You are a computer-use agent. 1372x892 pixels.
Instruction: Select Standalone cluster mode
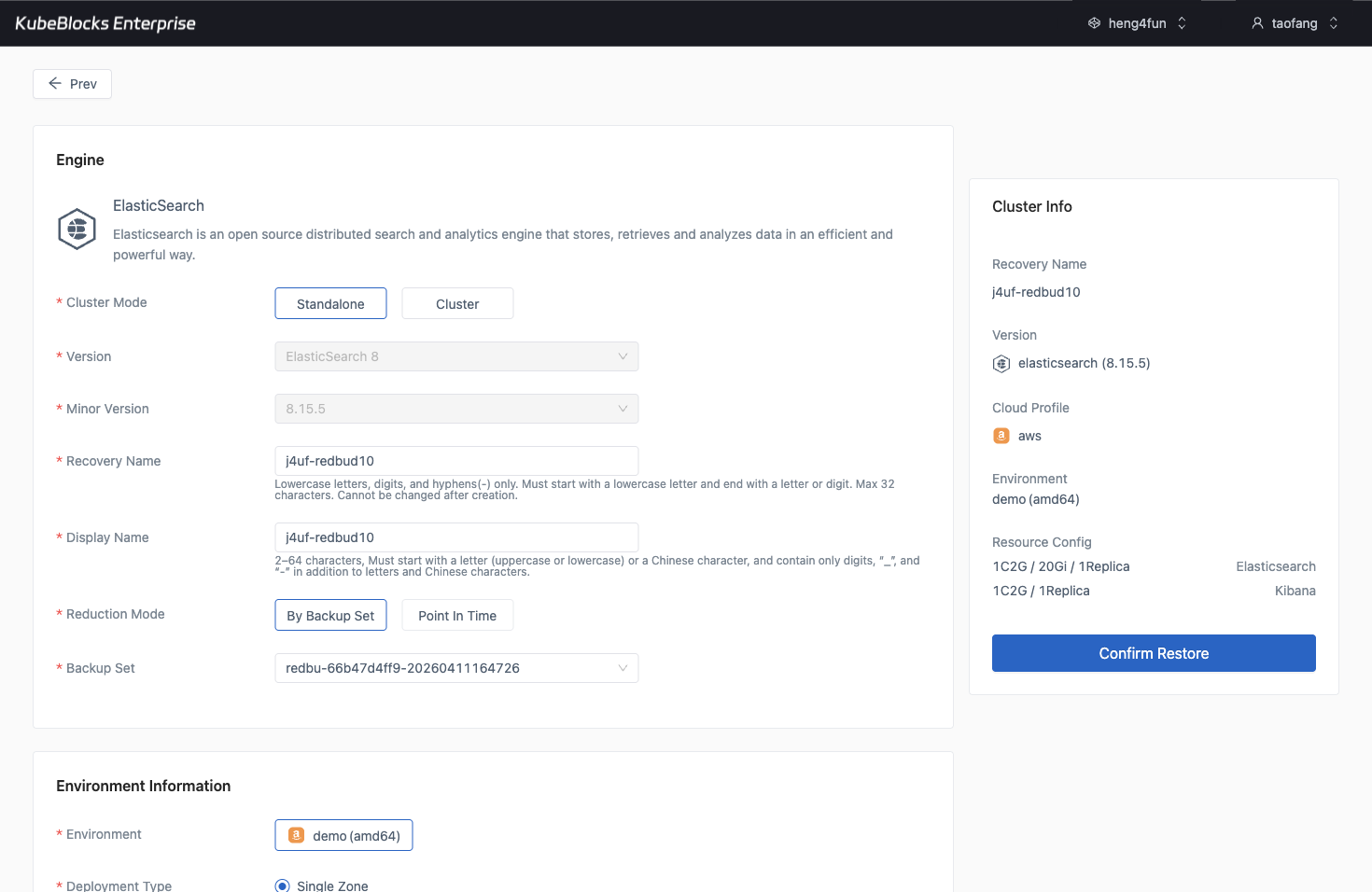tap(330, 303)
